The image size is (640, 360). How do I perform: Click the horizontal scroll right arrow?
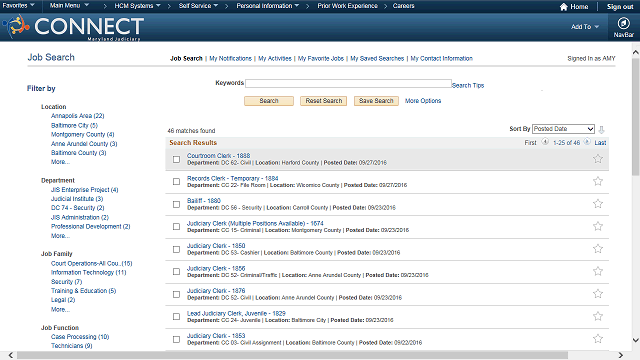pos(620,355)
